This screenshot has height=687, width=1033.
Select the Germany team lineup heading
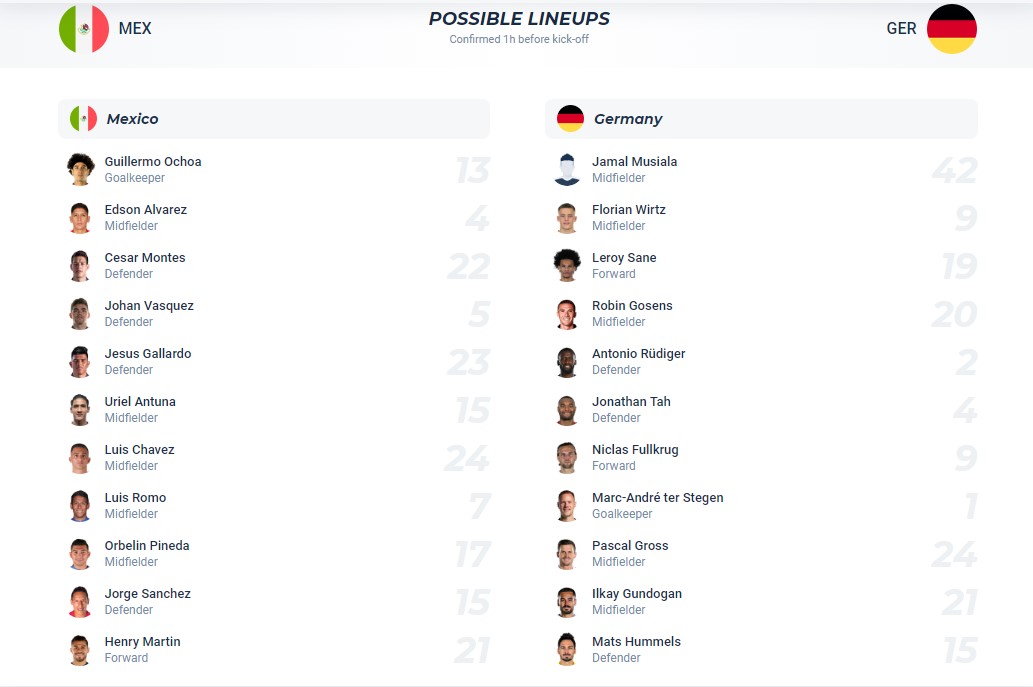[x=628, y=119]
